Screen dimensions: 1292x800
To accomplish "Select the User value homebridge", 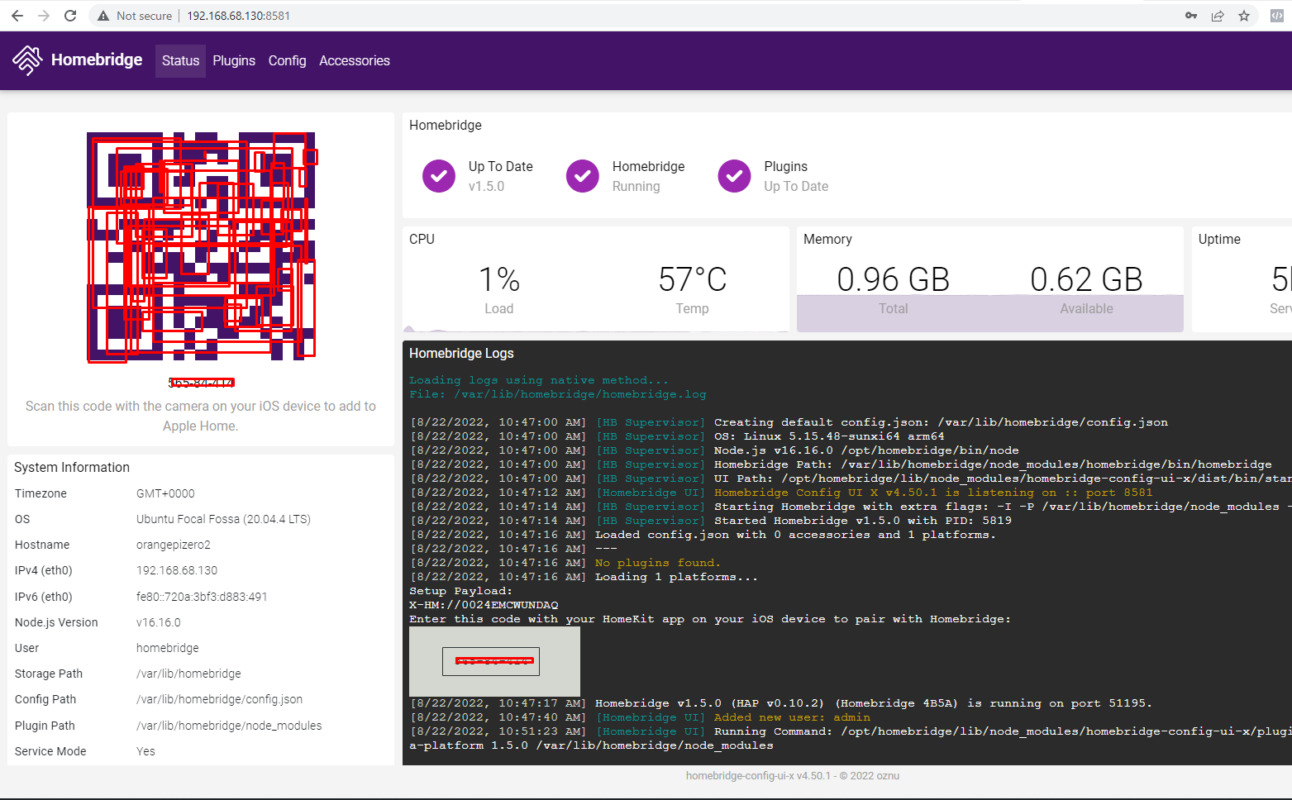I will click(x=168, y=648).
